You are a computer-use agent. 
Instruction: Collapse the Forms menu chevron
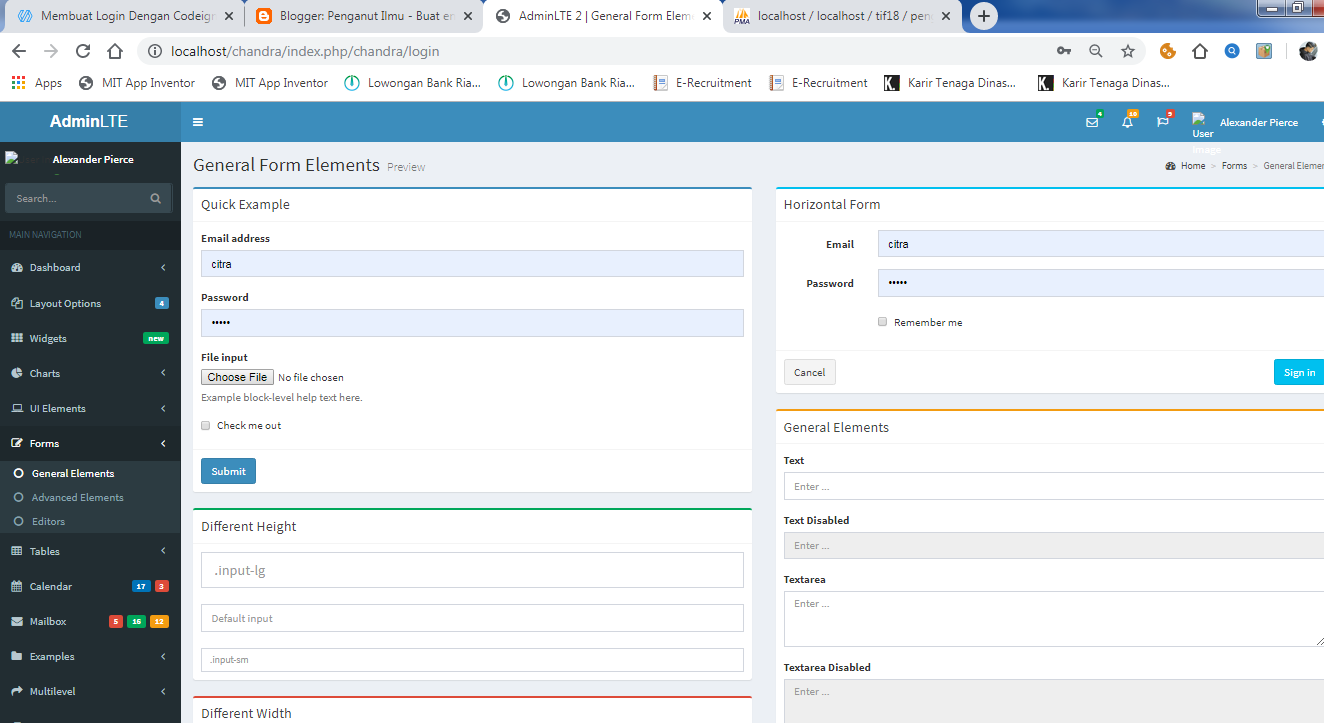tap(163, 443)
